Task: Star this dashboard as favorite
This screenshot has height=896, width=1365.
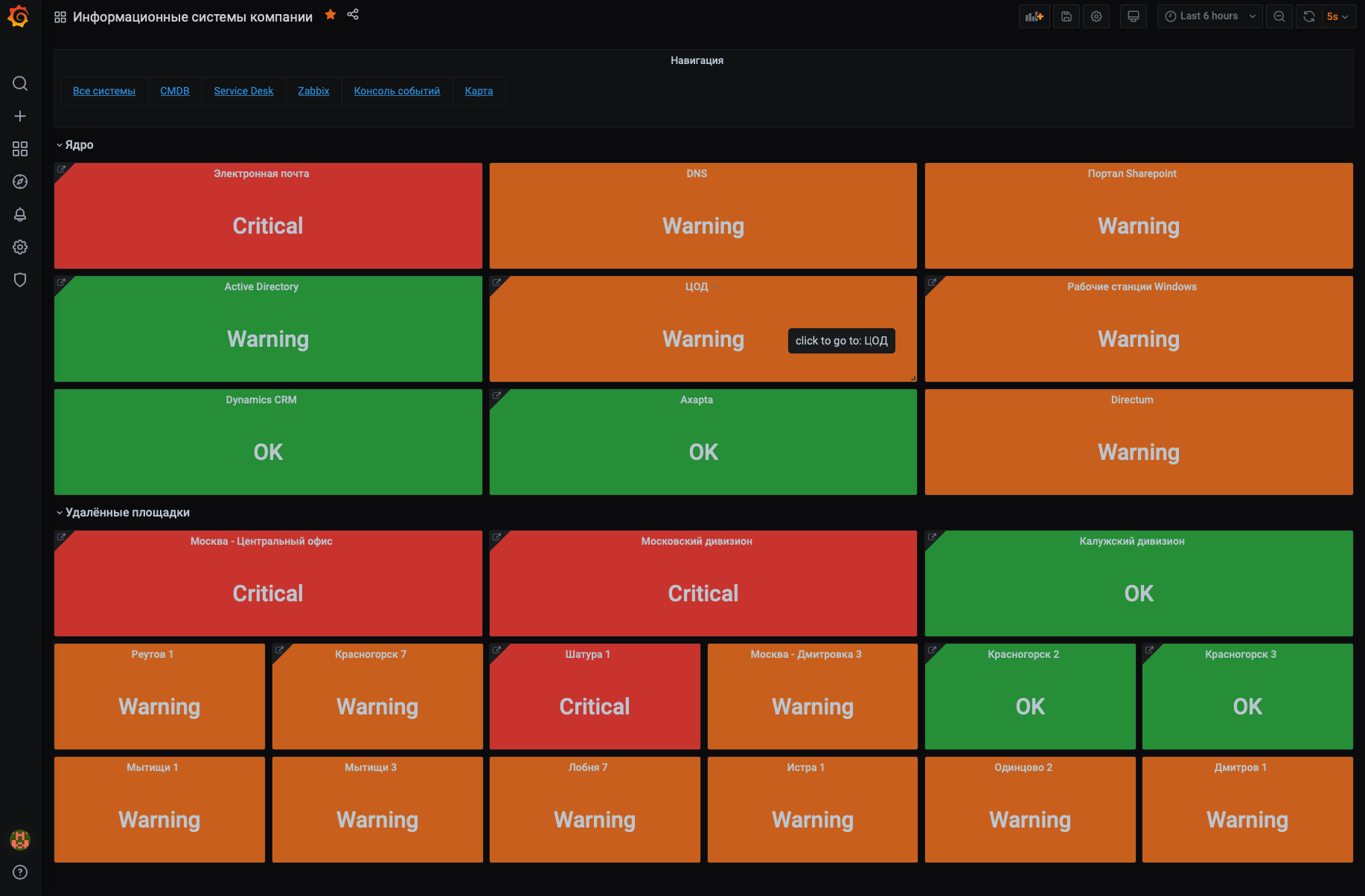Action: coord(330,15)
